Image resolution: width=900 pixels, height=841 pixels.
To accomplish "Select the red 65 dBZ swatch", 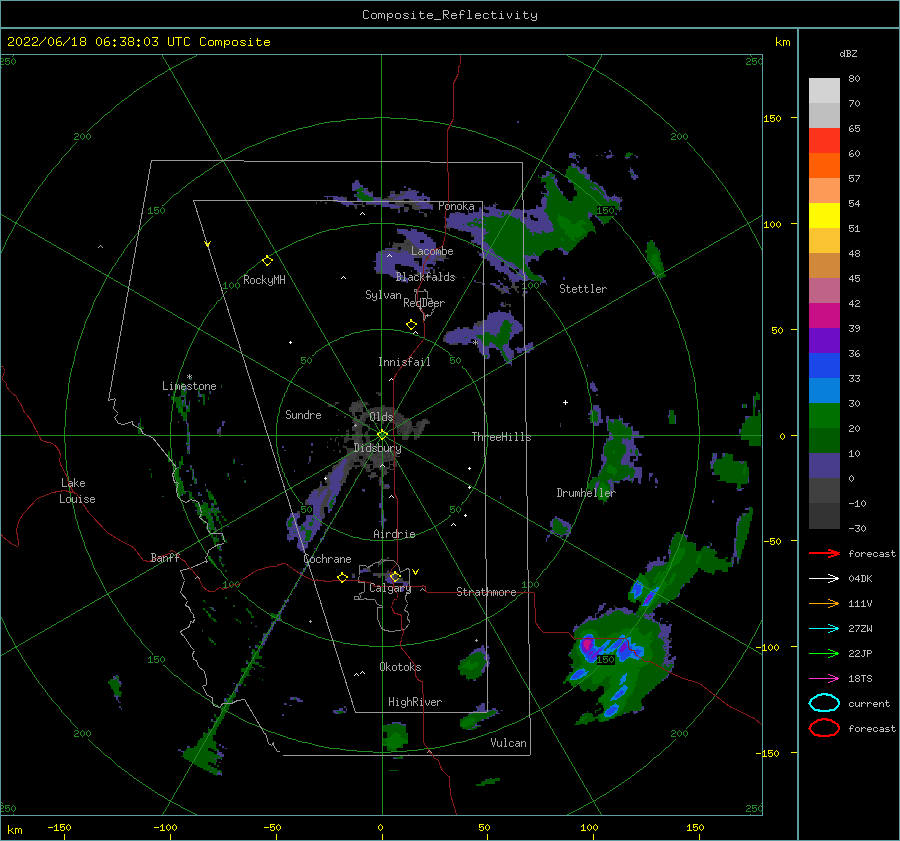I will pos(824,141).
